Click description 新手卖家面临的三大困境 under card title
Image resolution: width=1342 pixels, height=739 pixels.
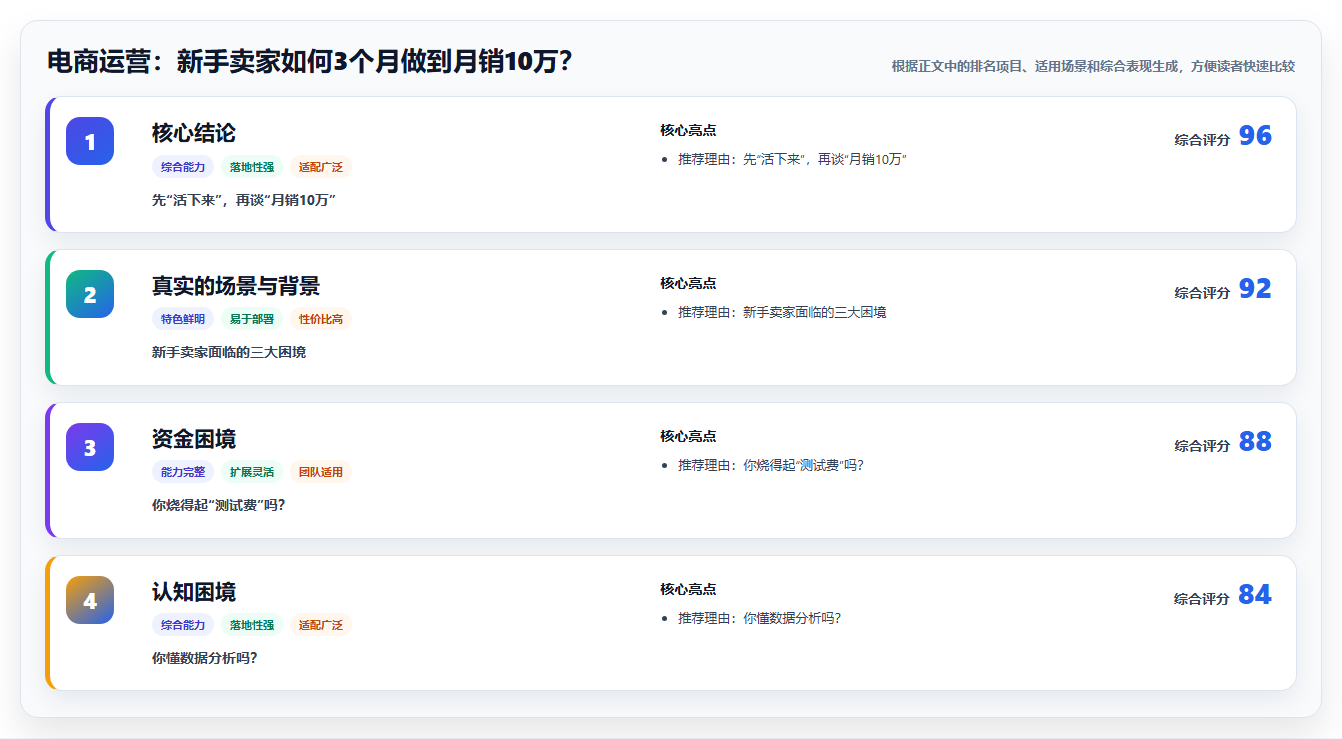pos(229,352)
